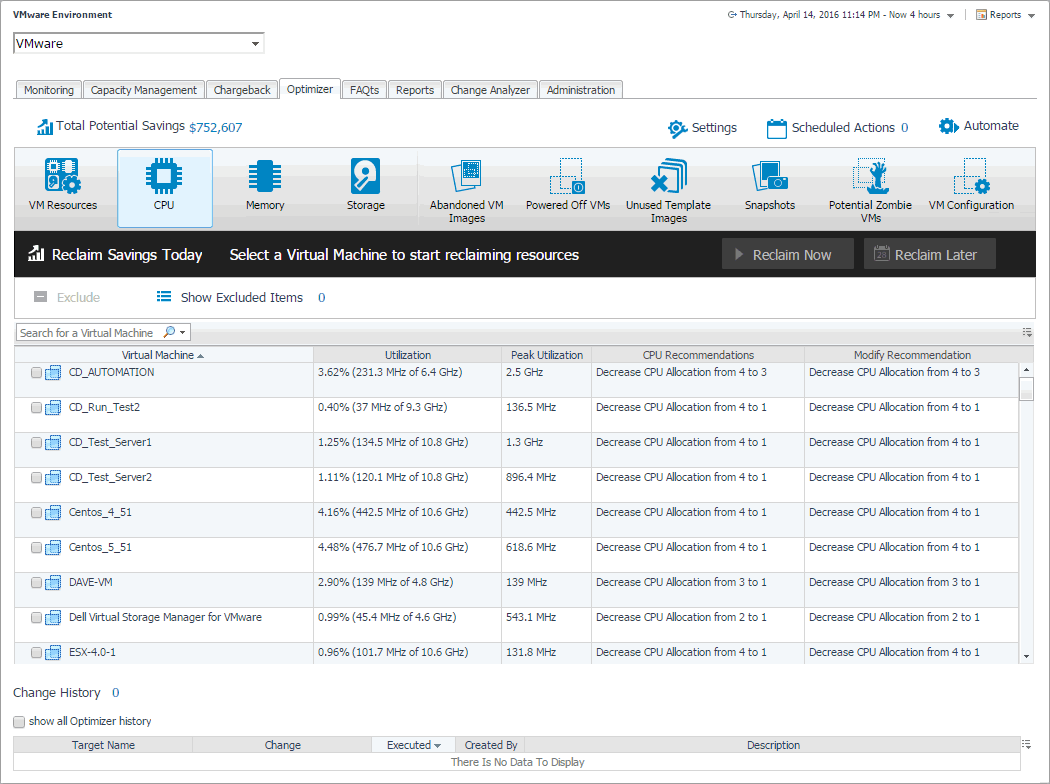Image resolution: width=1050 pixels, height=784 pixels.
Task: Tick the DAVE-VM row checkbox
Action: click(x=37, y=583)
